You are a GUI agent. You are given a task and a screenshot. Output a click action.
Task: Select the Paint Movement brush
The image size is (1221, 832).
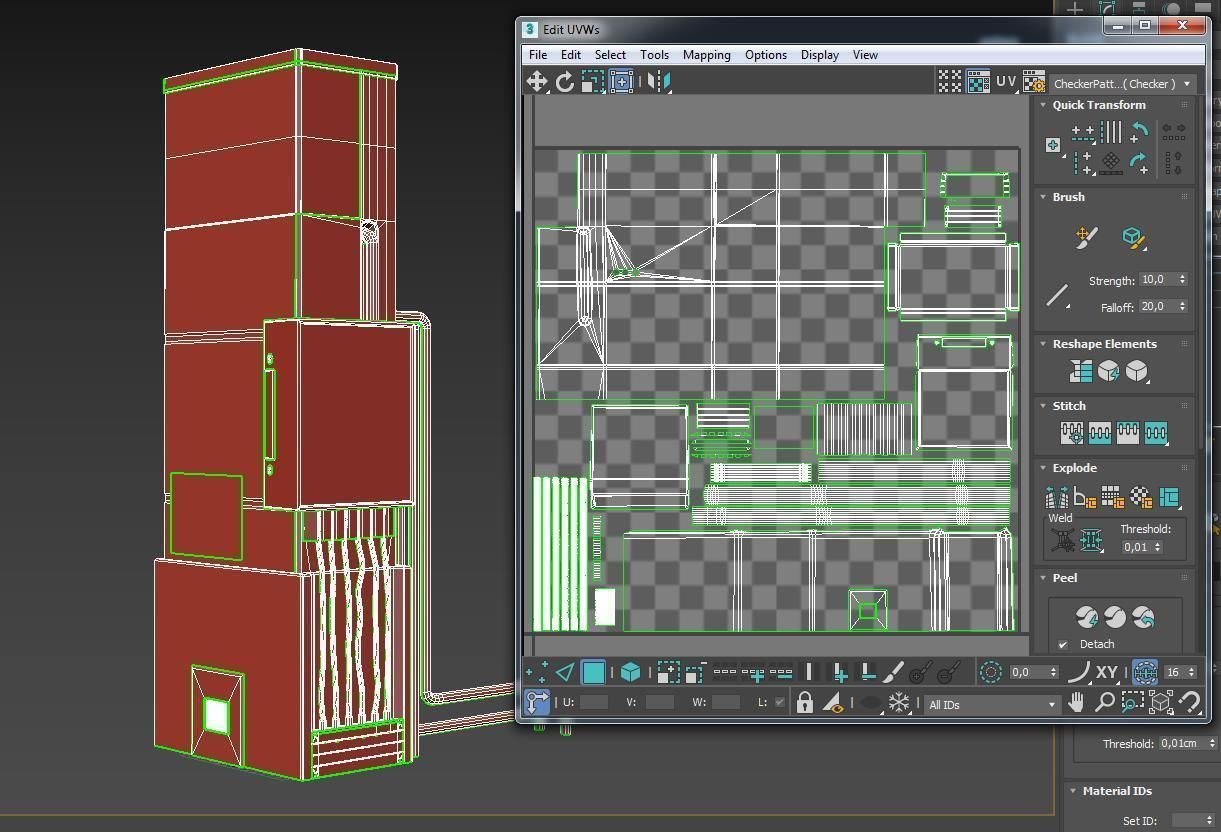click(1086, 237)
